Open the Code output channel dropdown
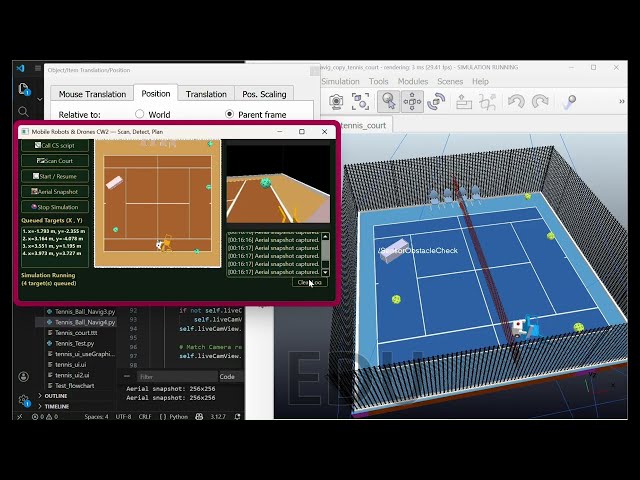Image resolution: width=640 pixels, height=480 pixels. point(230,377)
